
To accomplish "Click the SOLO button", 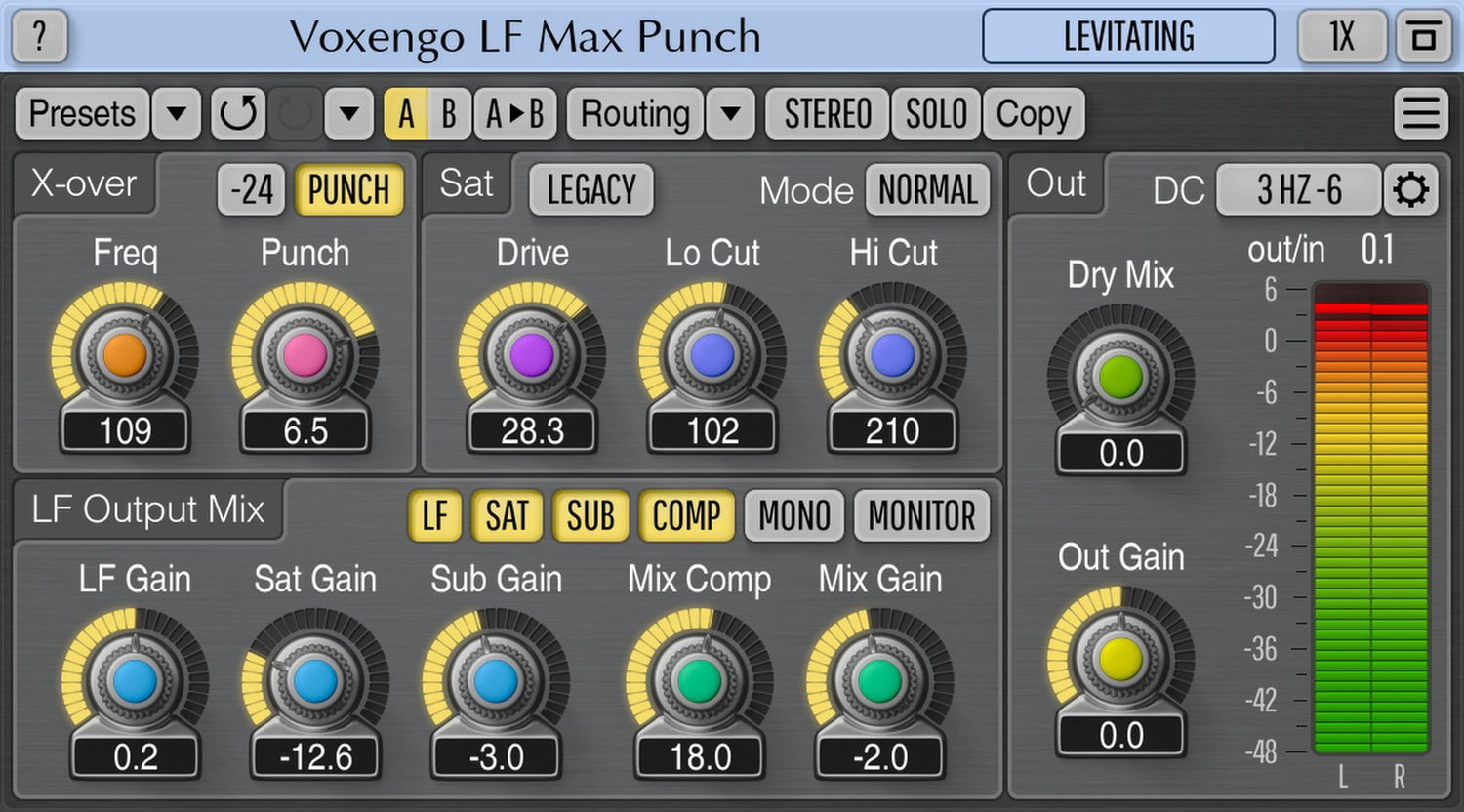I will (x=935, y=114).
